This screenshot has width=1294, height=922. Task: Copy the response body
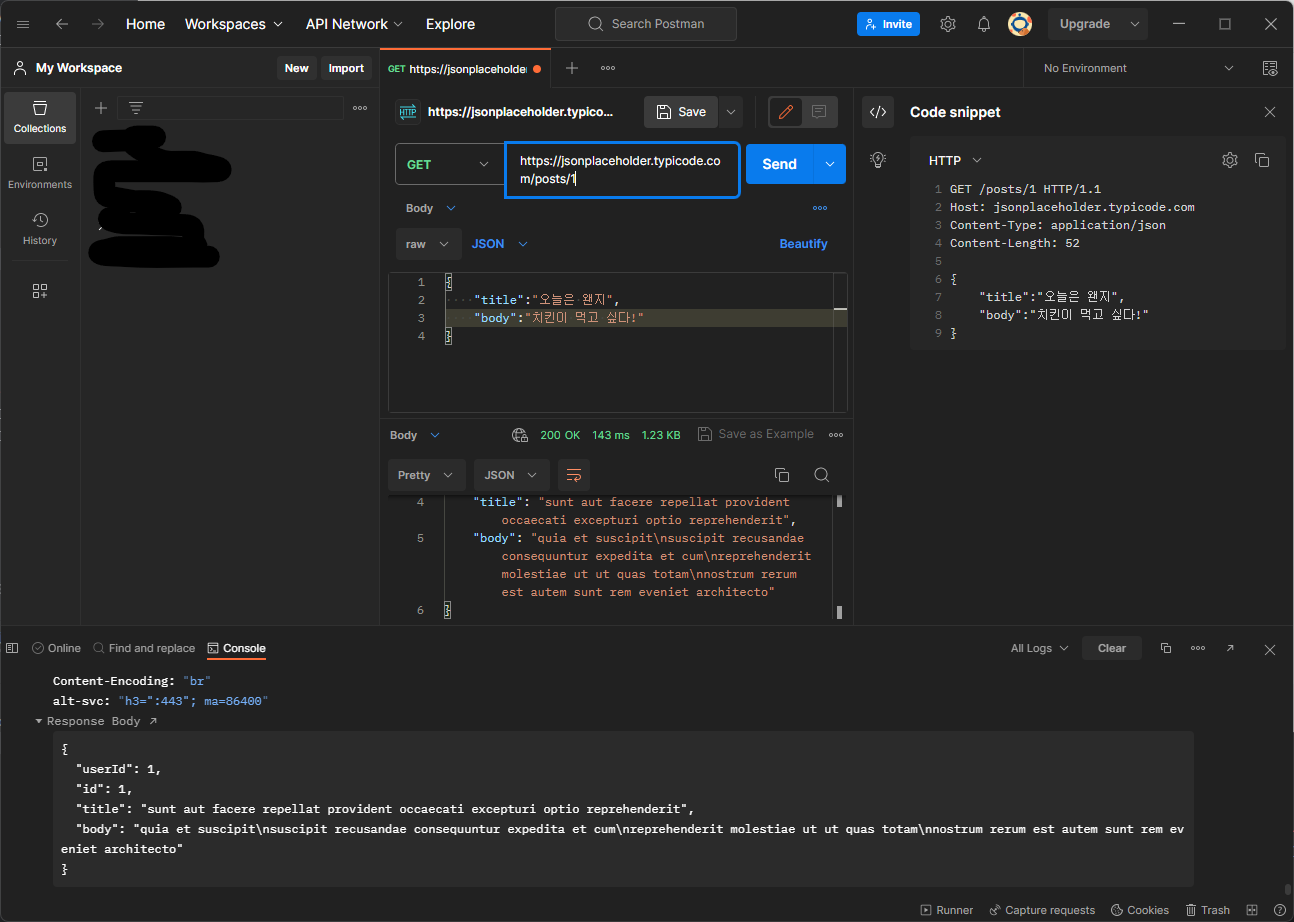click(782, 475)
